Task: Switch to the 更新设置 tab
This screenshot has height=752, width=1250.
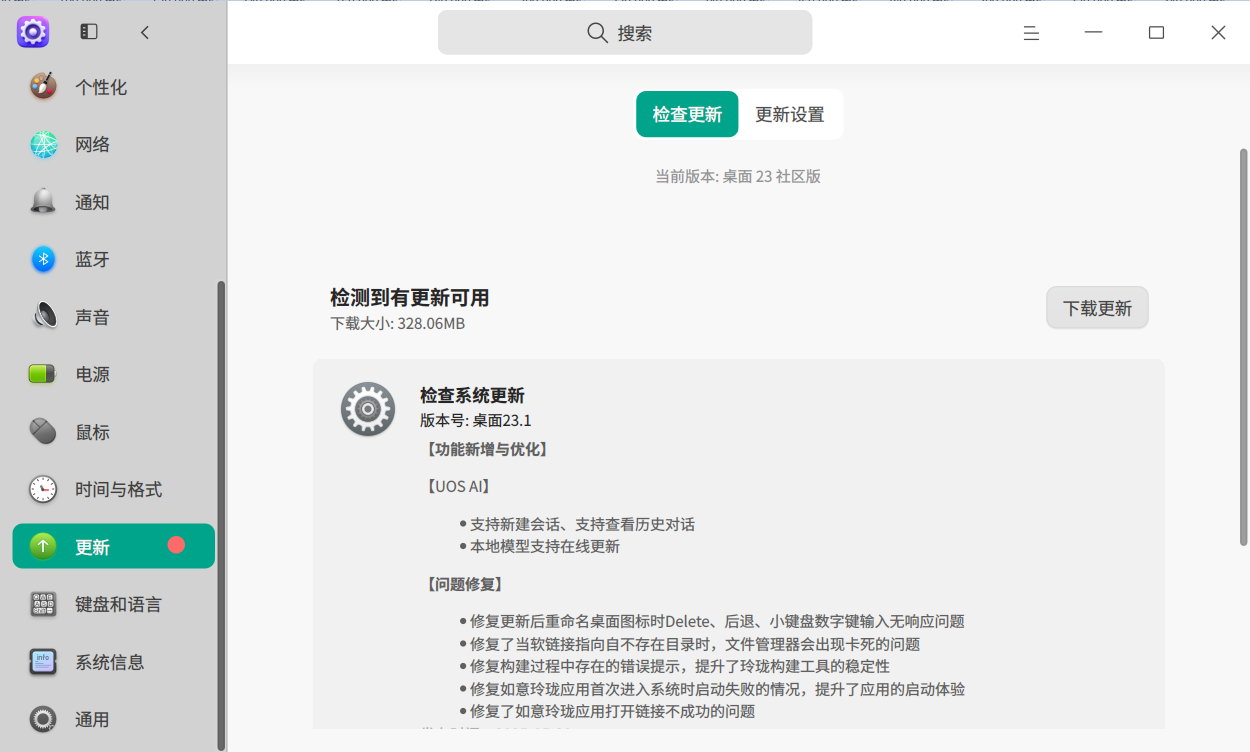Action: pos(790,114)
